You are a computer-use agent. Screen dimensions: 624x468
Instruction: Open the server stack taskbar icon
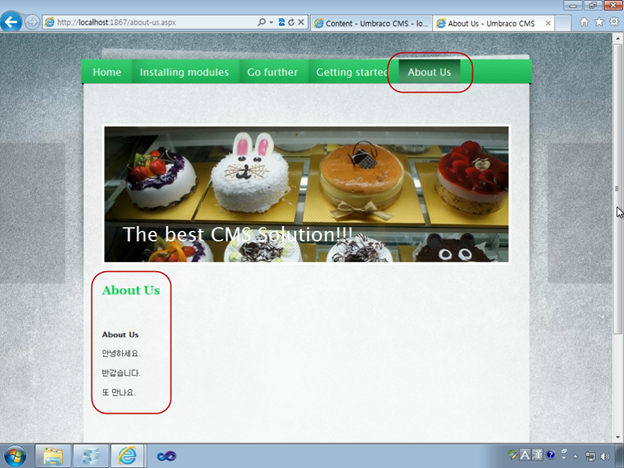click(91, 456)
